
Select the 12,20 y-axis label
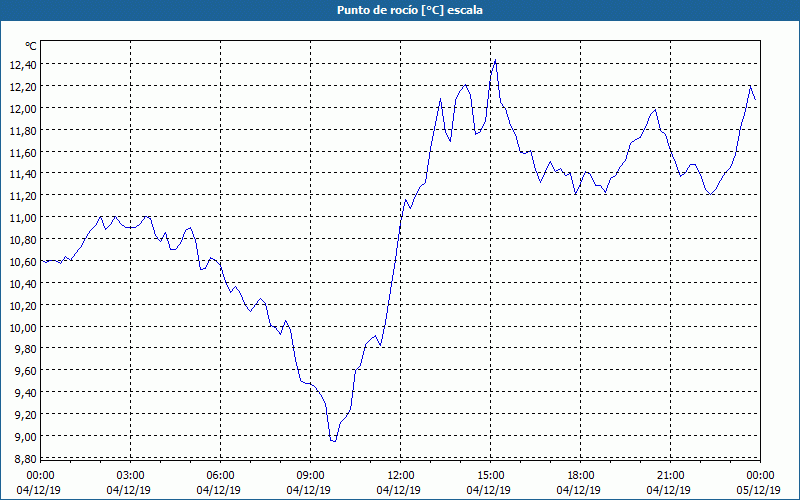pos(23,87)
